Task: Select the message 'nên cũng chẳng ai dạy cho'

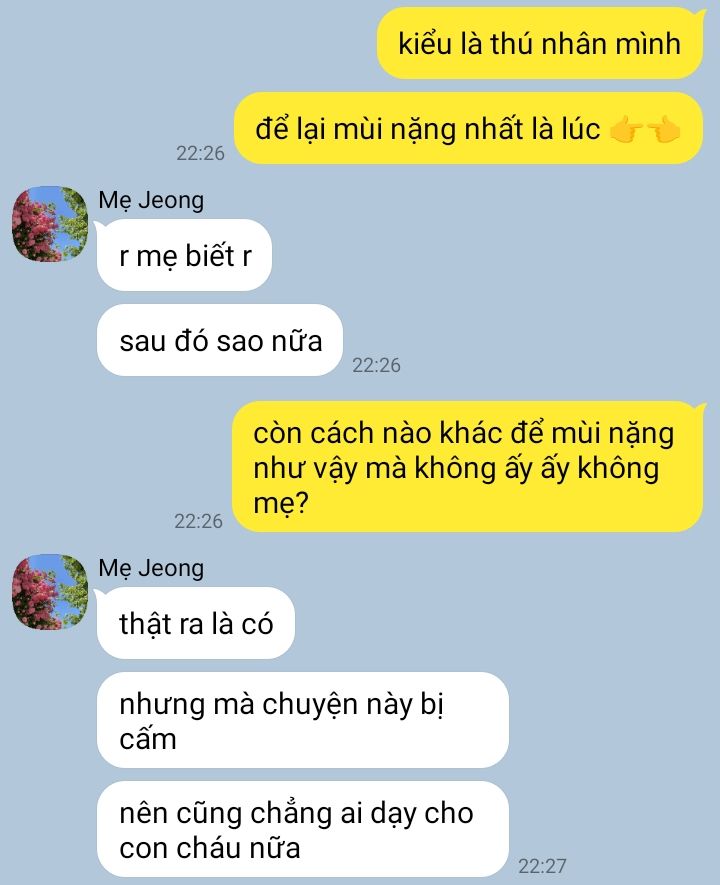Action: click(302, 830)
